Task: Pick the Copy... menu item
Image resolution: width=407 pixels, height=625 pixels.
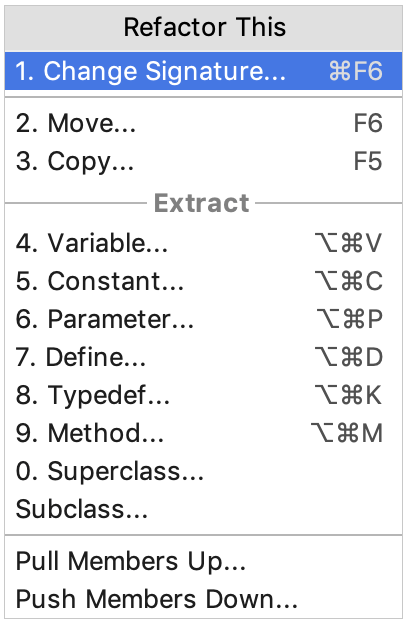Action: pyautogui.click(x=203, y=161)
